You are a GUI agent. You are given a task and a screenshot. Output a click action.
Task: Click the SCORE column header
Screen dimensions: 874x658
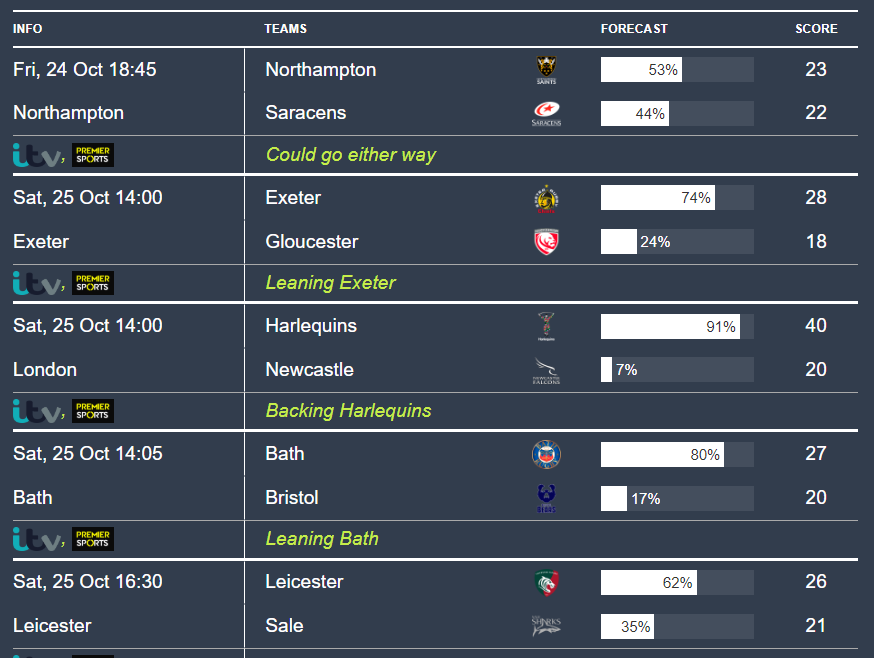tap(816, 29)
